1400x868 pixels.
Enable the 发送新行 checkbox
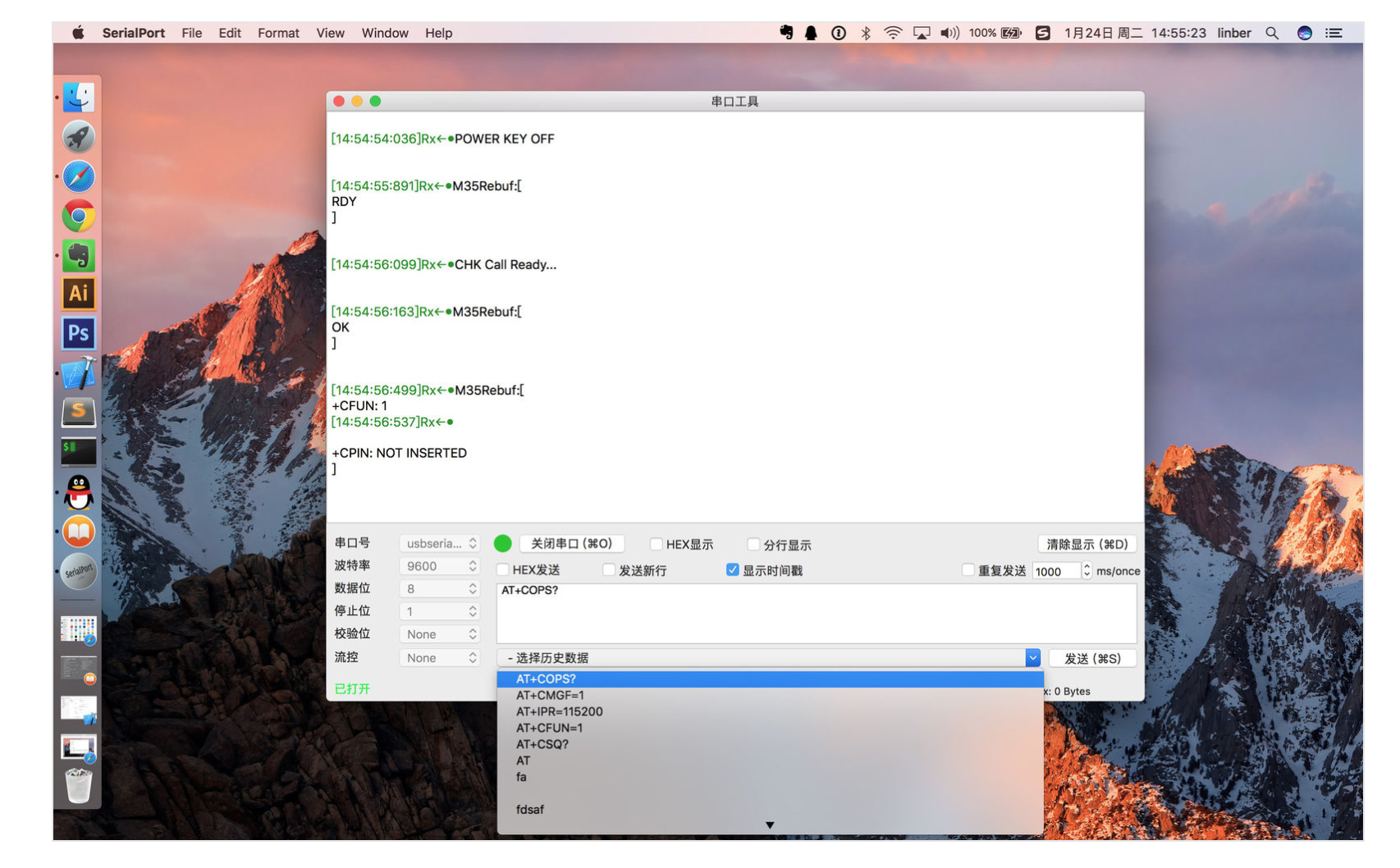pos(609,569)
